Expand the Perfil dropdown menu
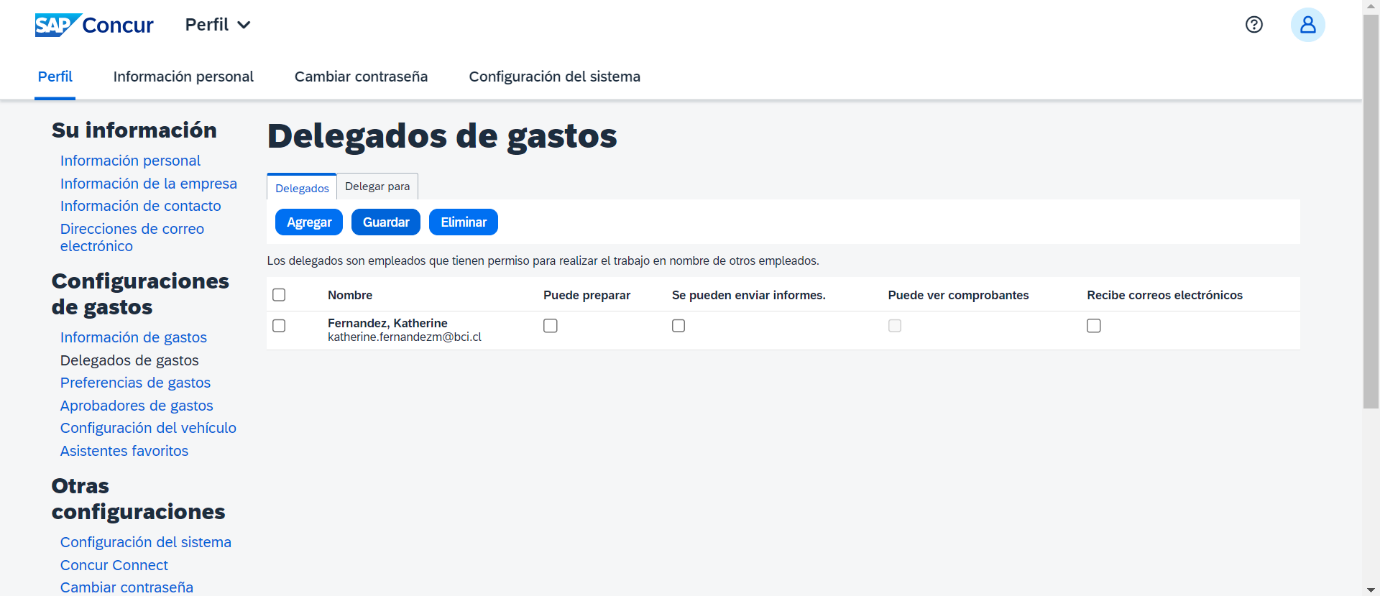1380x596 pixels. point(218,25)
